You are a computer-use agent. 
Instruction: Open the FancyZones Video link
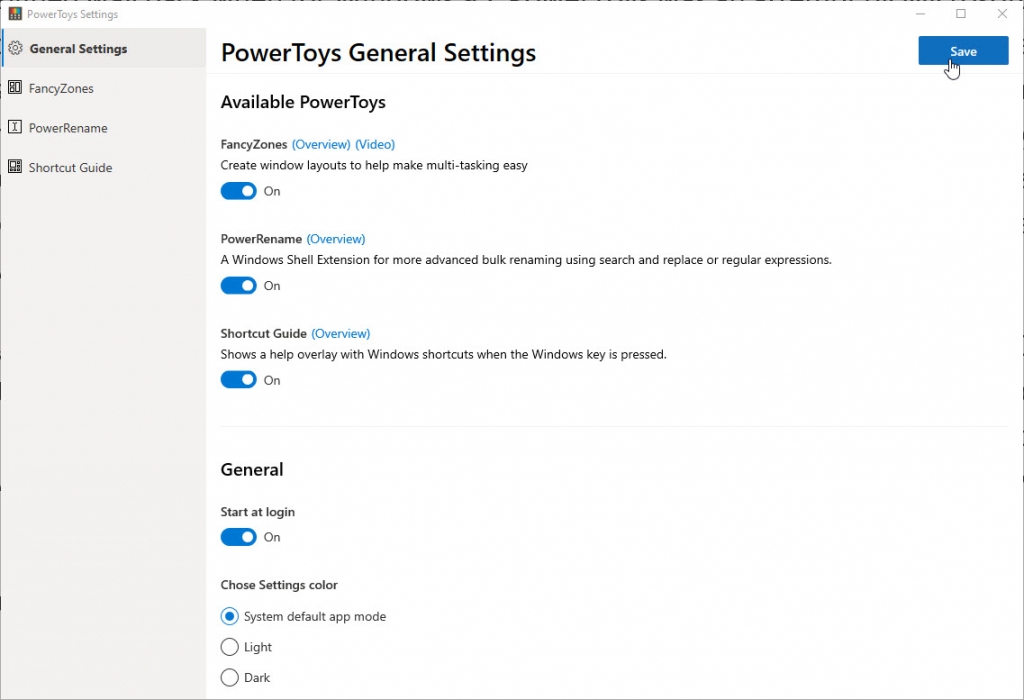coord(374,143)
